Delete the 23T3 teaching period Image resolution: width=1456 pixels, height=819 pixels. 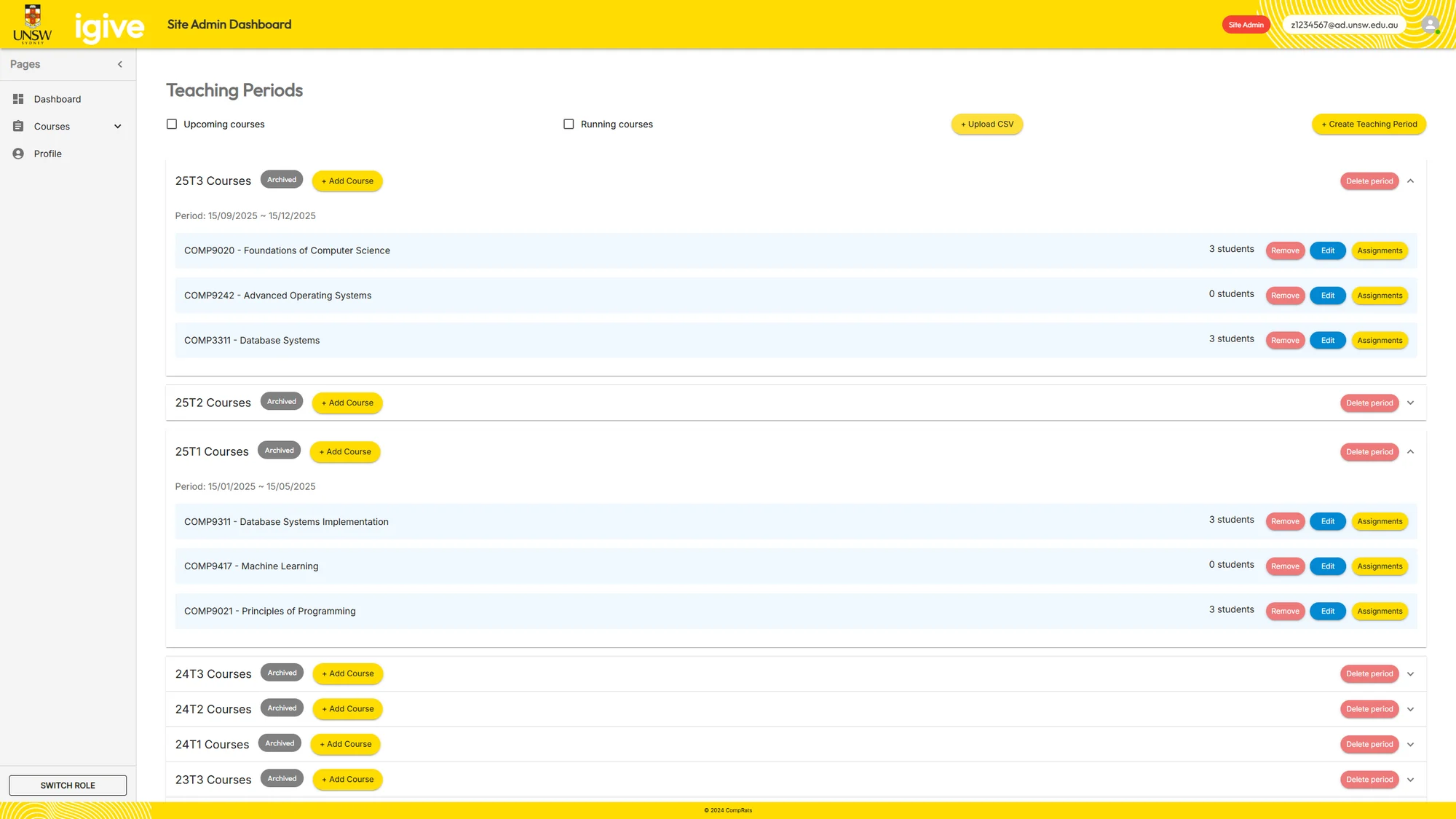point(1369,780)
